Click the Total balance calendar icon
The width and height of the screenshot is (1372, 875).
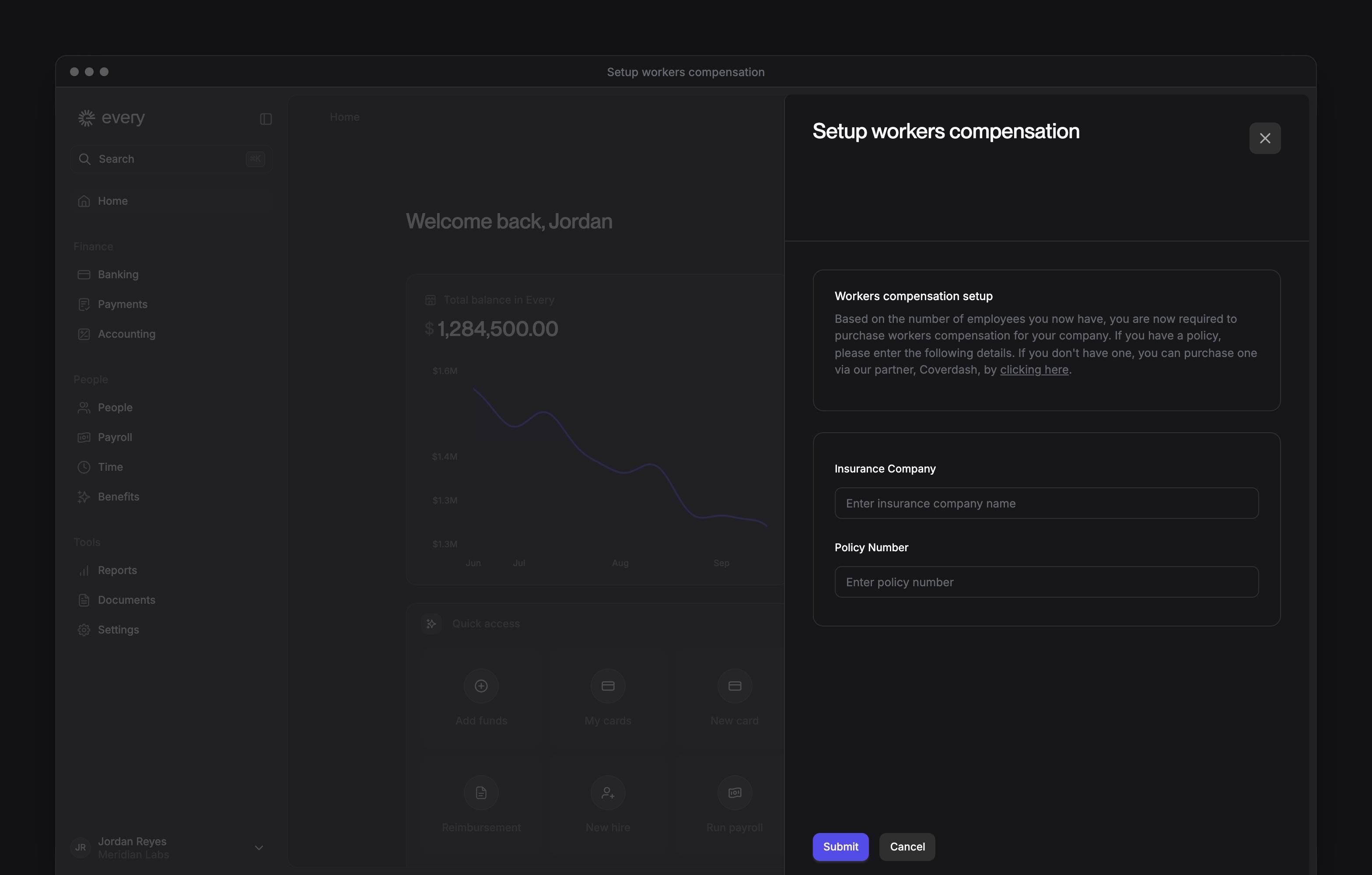click(430, 300)
